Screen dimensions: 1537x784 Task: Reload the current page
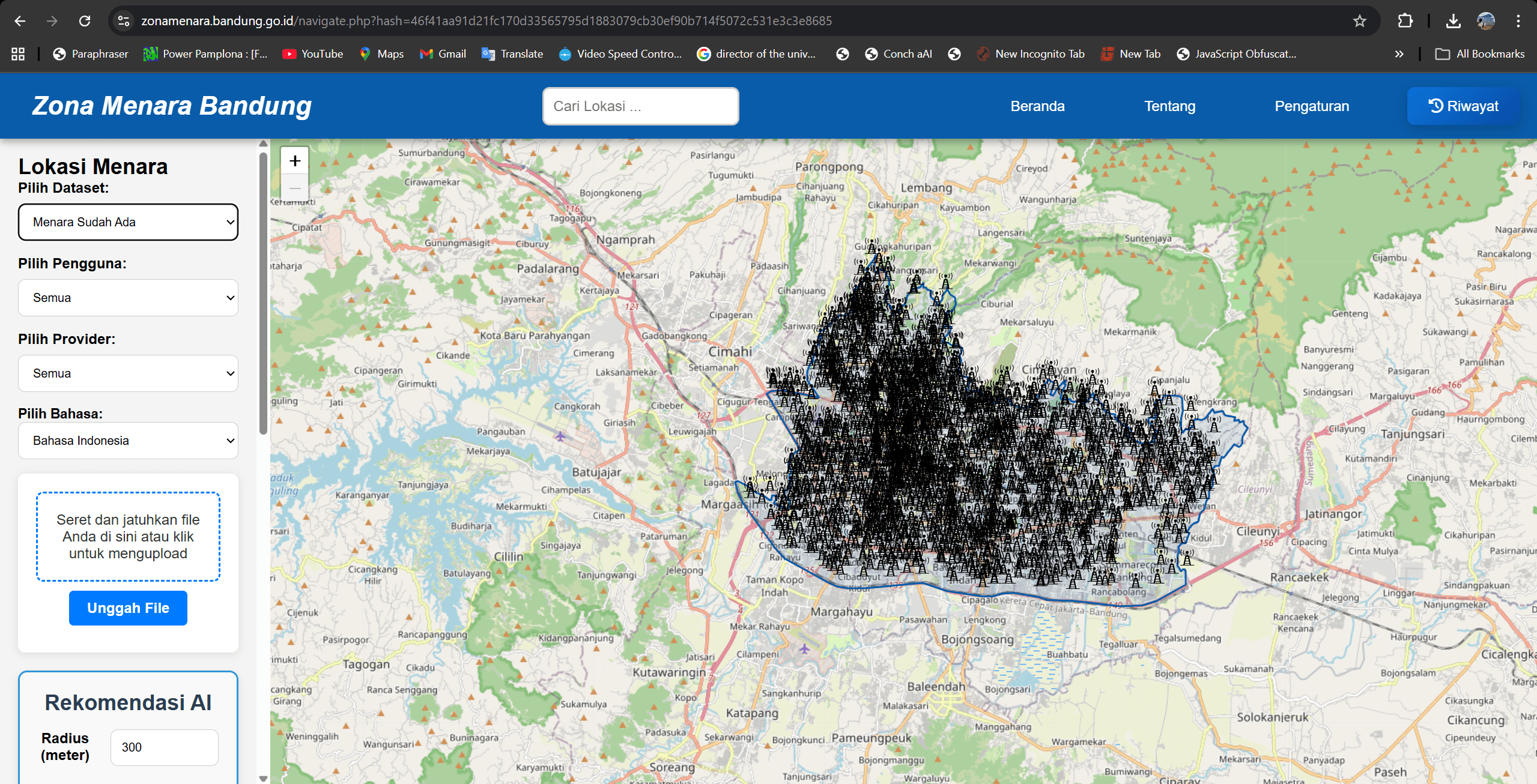click(x=85, y=20)
